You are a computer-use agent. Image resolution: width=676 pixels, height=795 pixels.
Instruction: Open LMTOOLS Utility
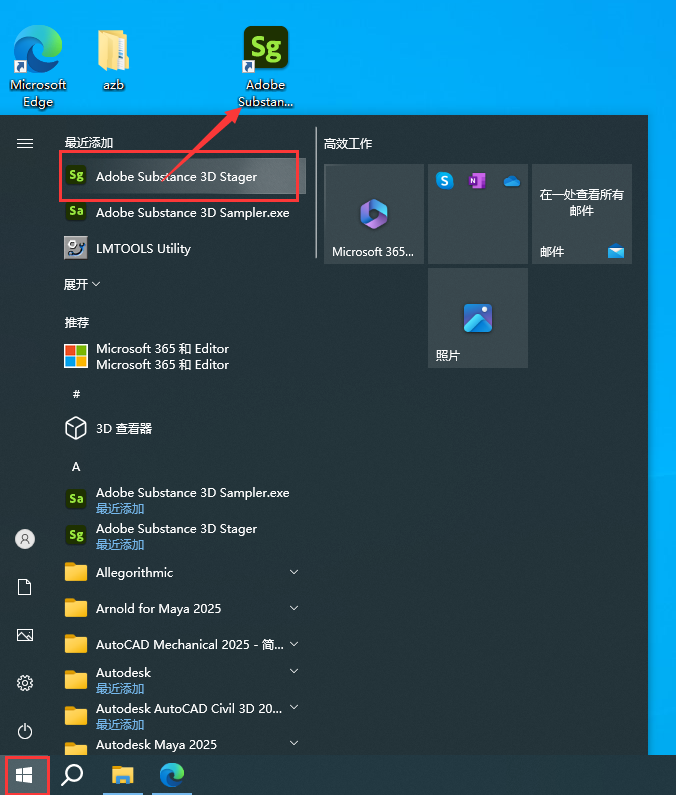(x=183, y=248)
